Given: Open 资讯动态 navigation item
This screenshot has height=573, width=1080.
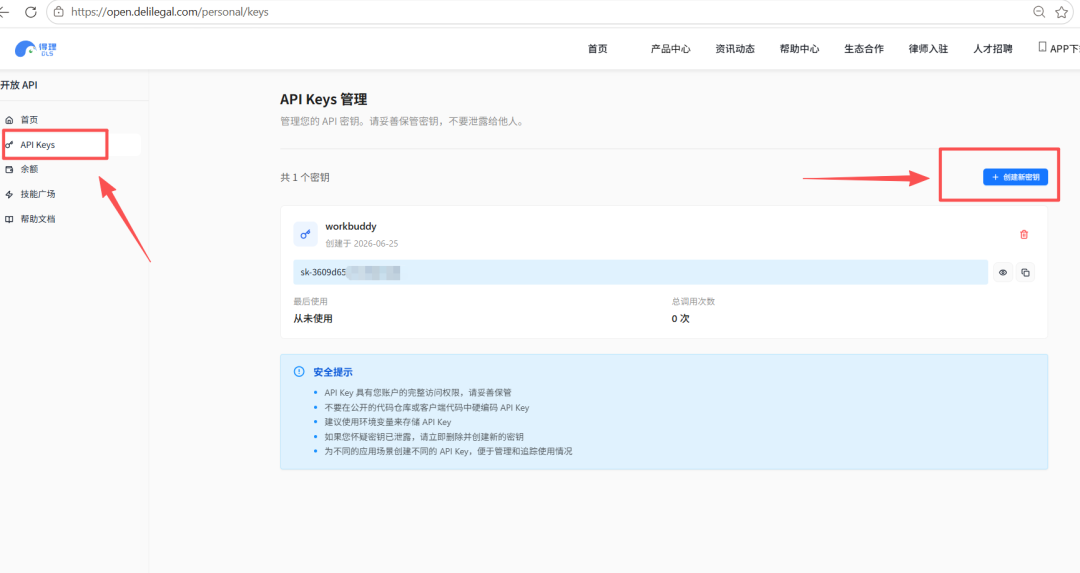Looking at the screenshot, I should [735, 49].
